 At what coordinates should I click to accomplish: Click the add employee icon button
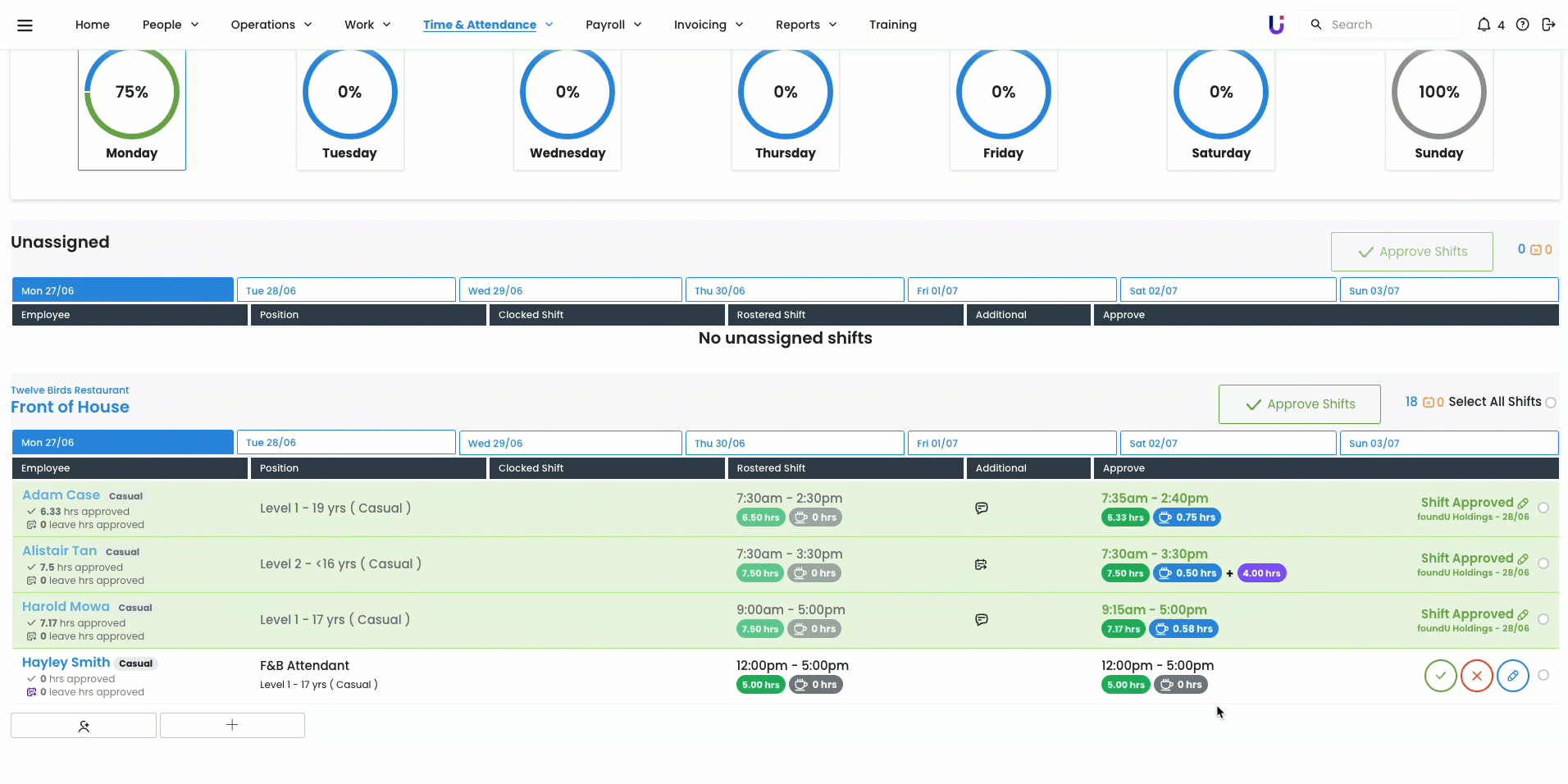pyautogui.click(x=84, y=726)
